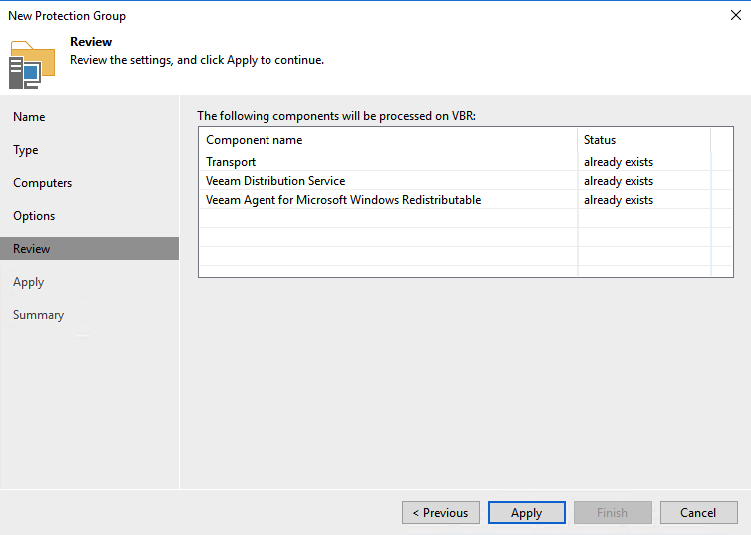Viewport: 751px width, 535px height.
Task: Click Veeam Distribution Service's already exists status
Action: 618,181
